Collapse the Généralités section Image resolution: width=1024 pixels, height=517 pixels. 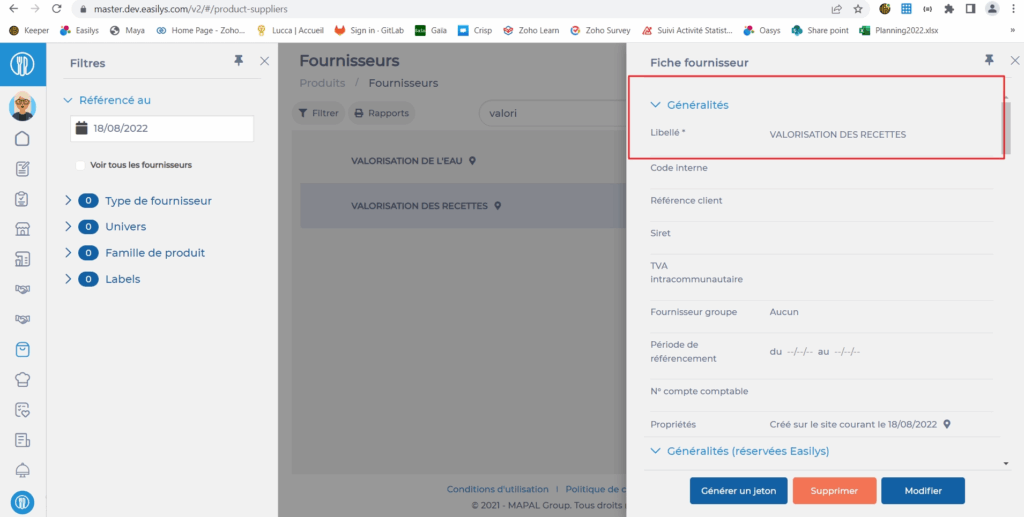tap(656, 104)
